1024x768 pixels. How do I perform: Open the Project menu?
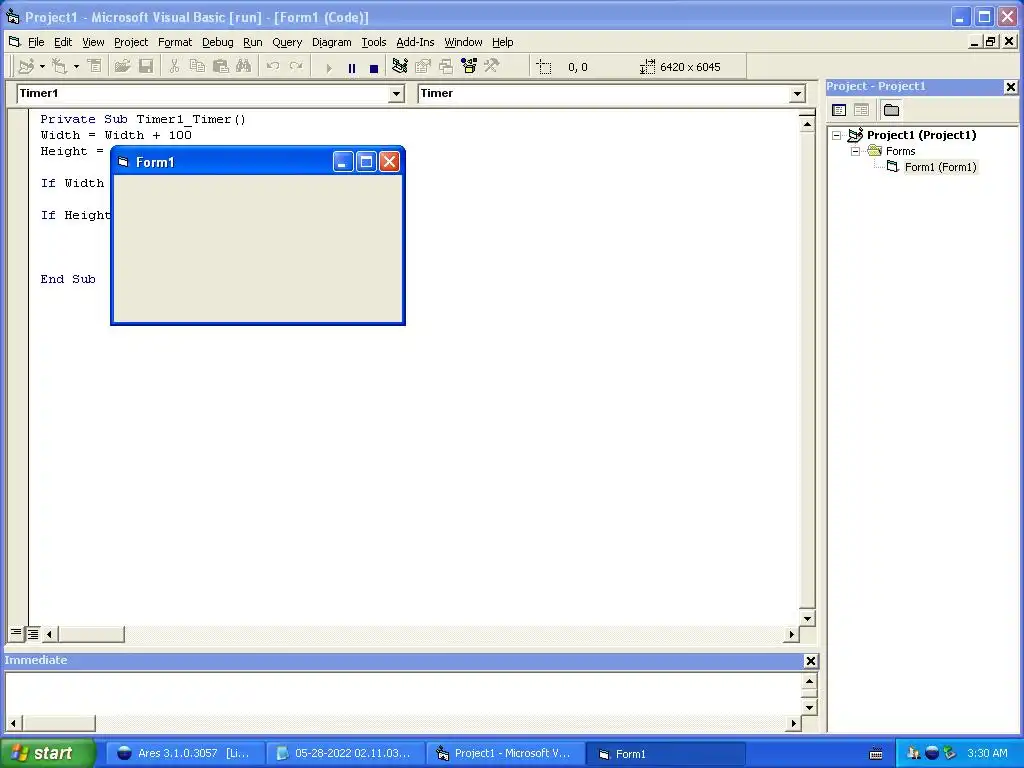click(131, 42)
